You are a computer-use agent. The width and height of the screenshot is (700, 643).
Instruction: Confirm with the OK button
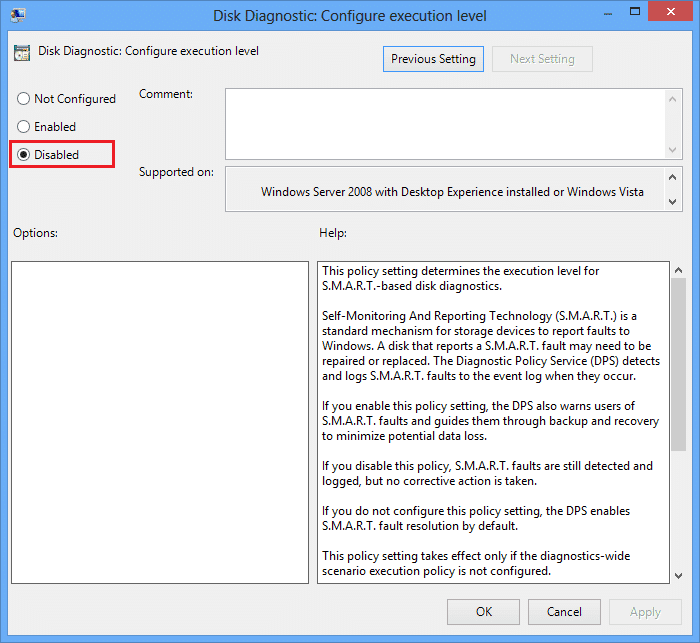tap(483, 612)
